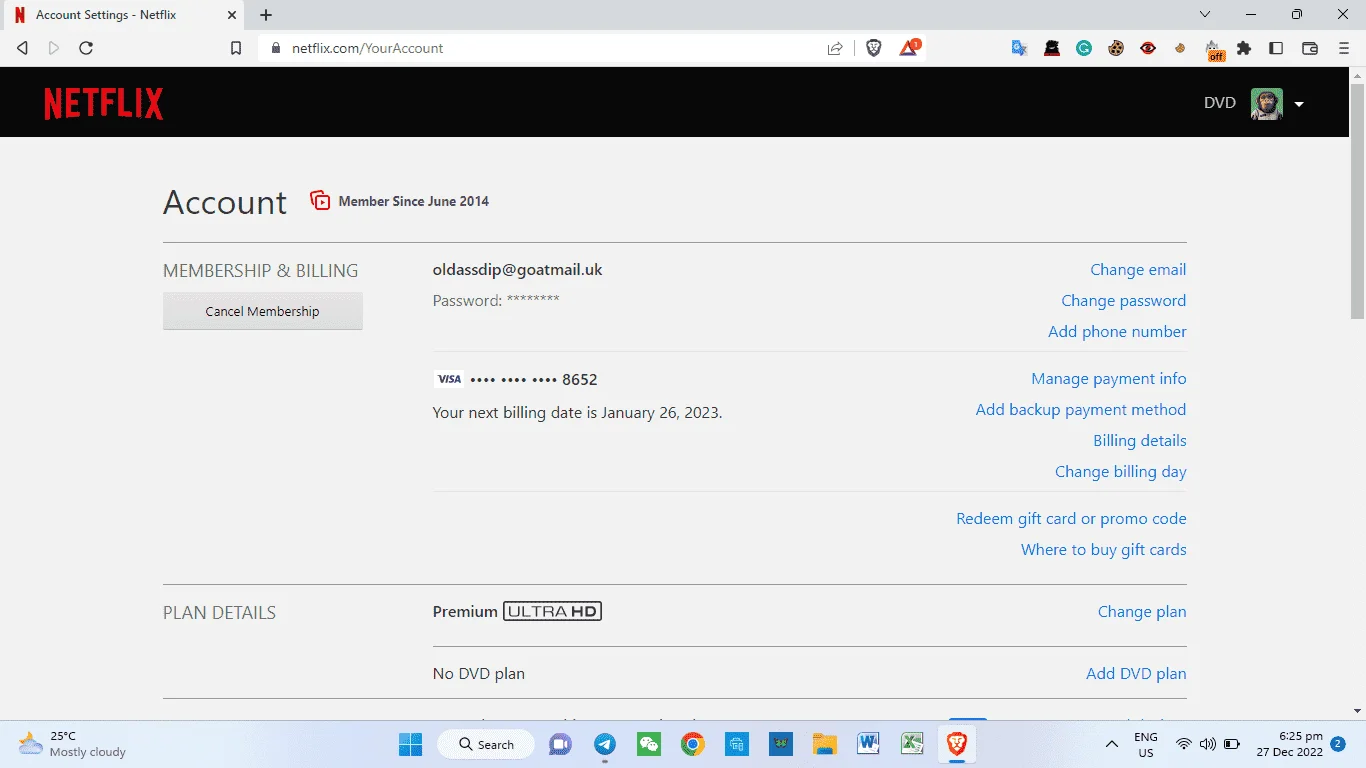Screen dimensions: 1366x768
Task: Open the Brave Wallet icon
Action: point(1310,48)
